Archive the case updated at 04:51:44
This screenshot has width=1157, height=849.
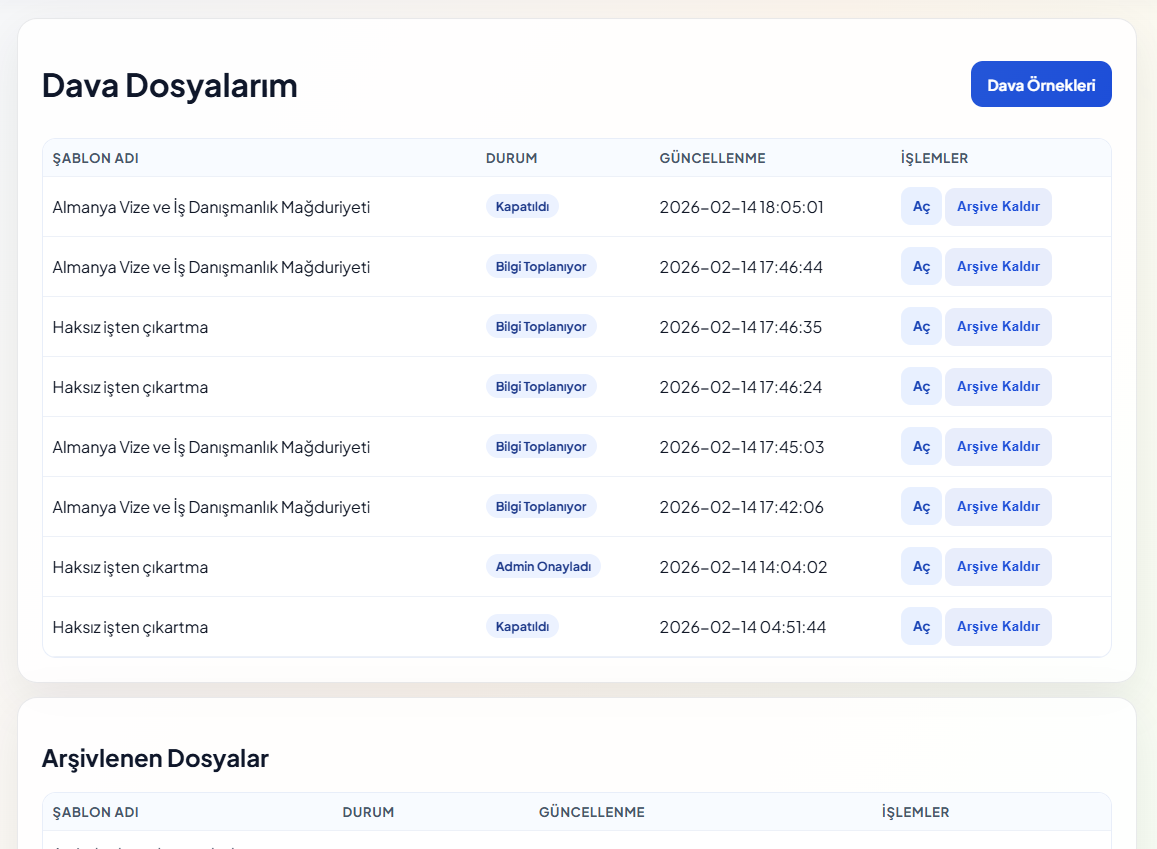[x=998, y=626]
